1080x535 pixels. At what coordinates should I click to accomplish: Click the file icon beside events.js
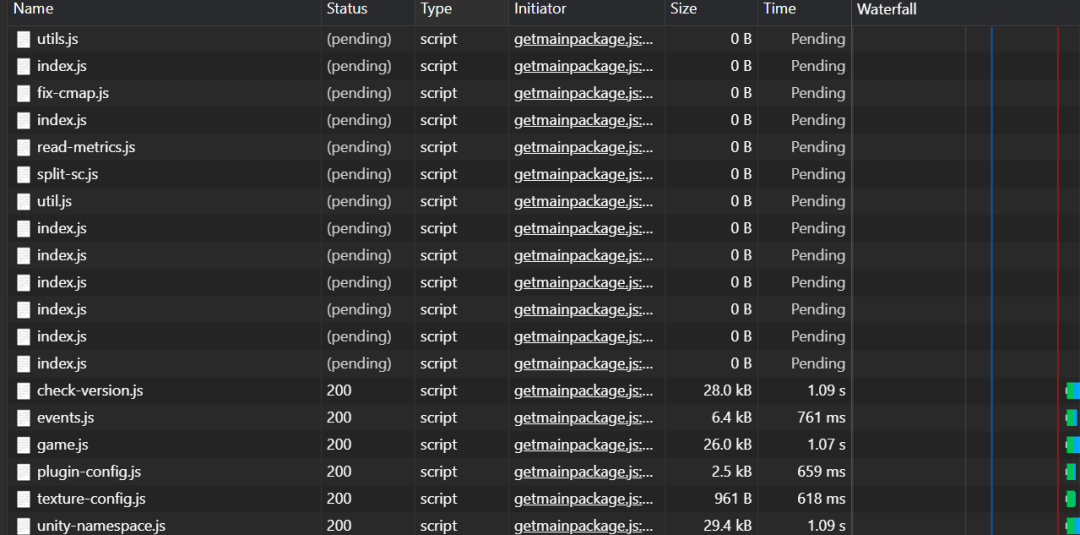24,417
